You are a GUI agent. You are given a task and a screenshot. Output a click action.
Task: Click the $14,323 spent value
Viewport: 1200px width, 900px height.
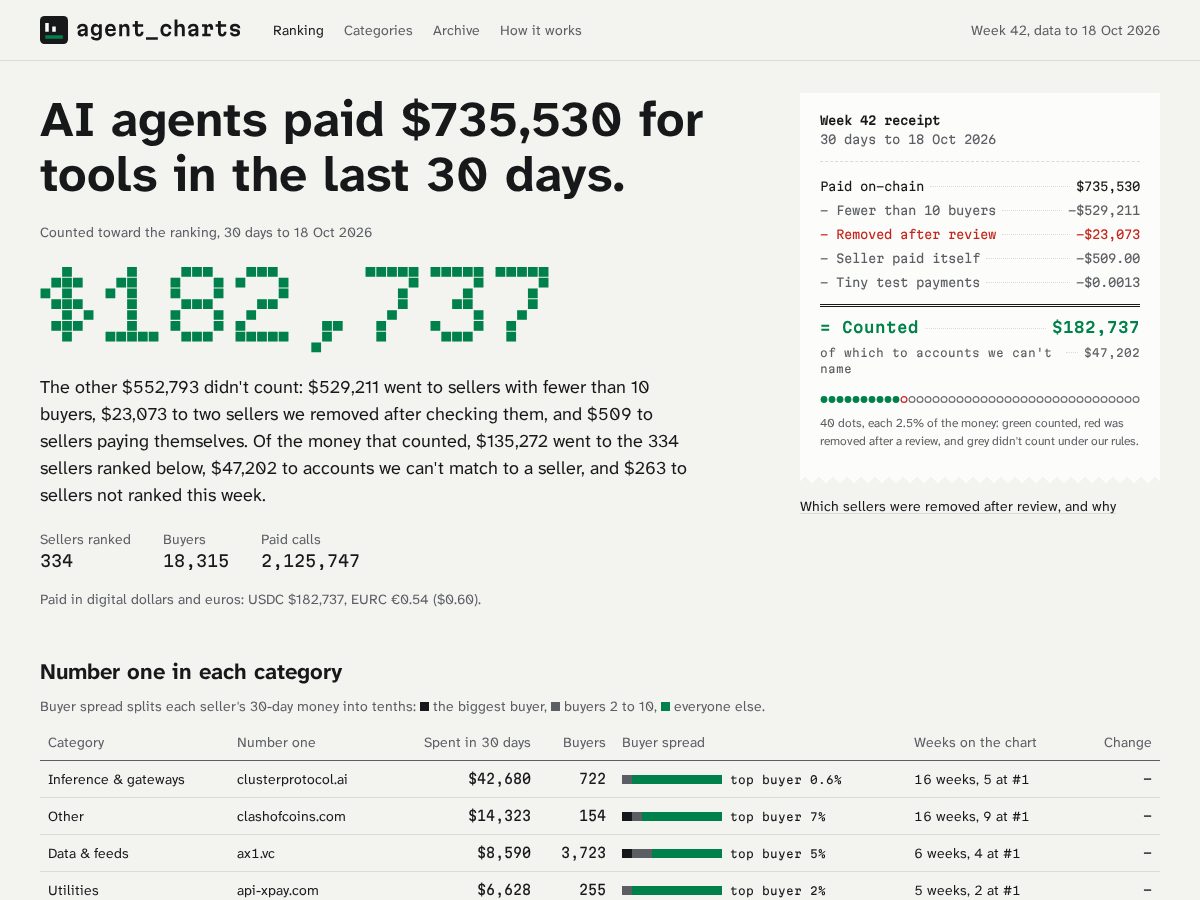click(x=499, y=816)
